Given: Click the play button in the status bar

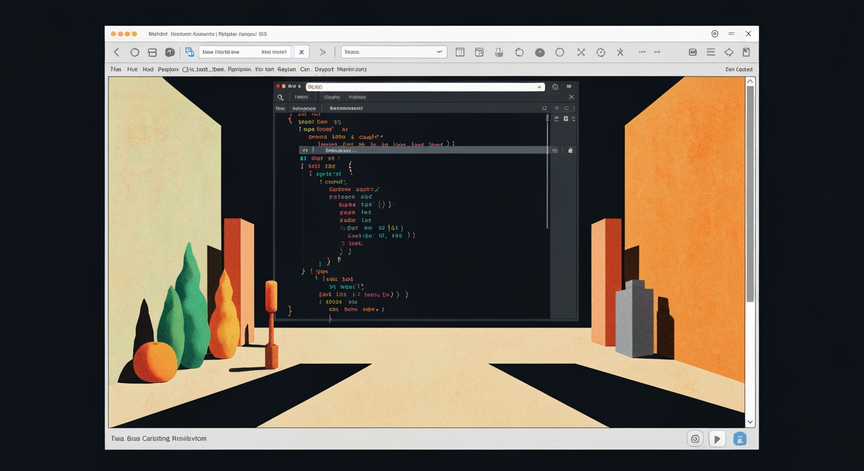Looking at the screenshot, I should click(x=717, y=439).
